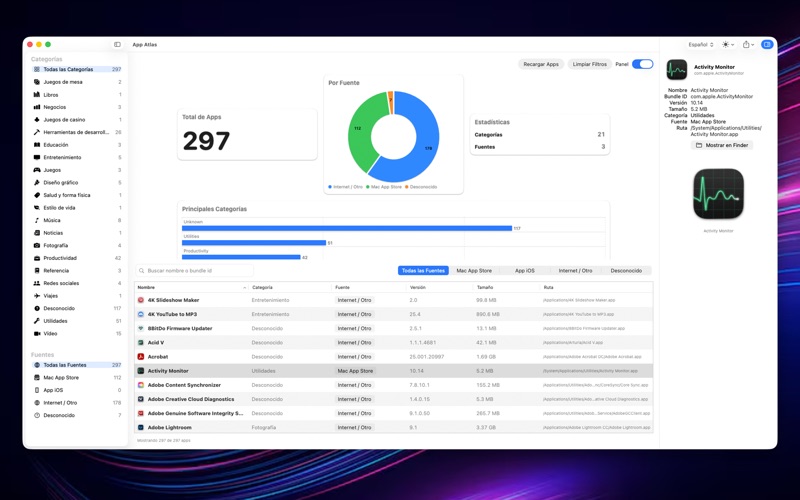Click the Fotografía camera icon
The image size is (800, 500).
37,245
